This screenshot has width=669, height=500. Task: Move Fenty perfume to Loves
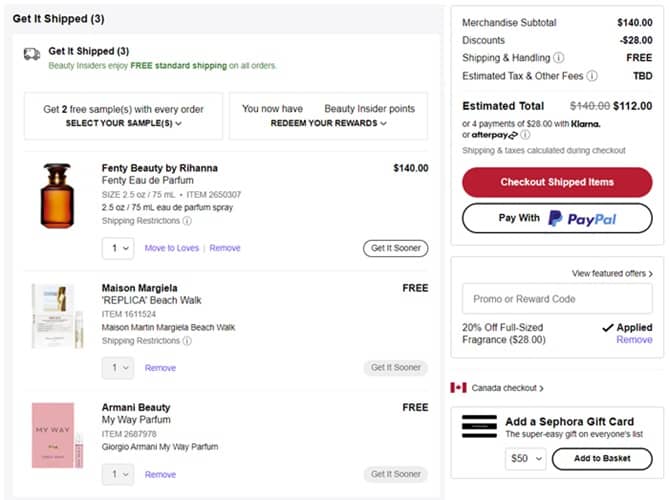(171, 248)
